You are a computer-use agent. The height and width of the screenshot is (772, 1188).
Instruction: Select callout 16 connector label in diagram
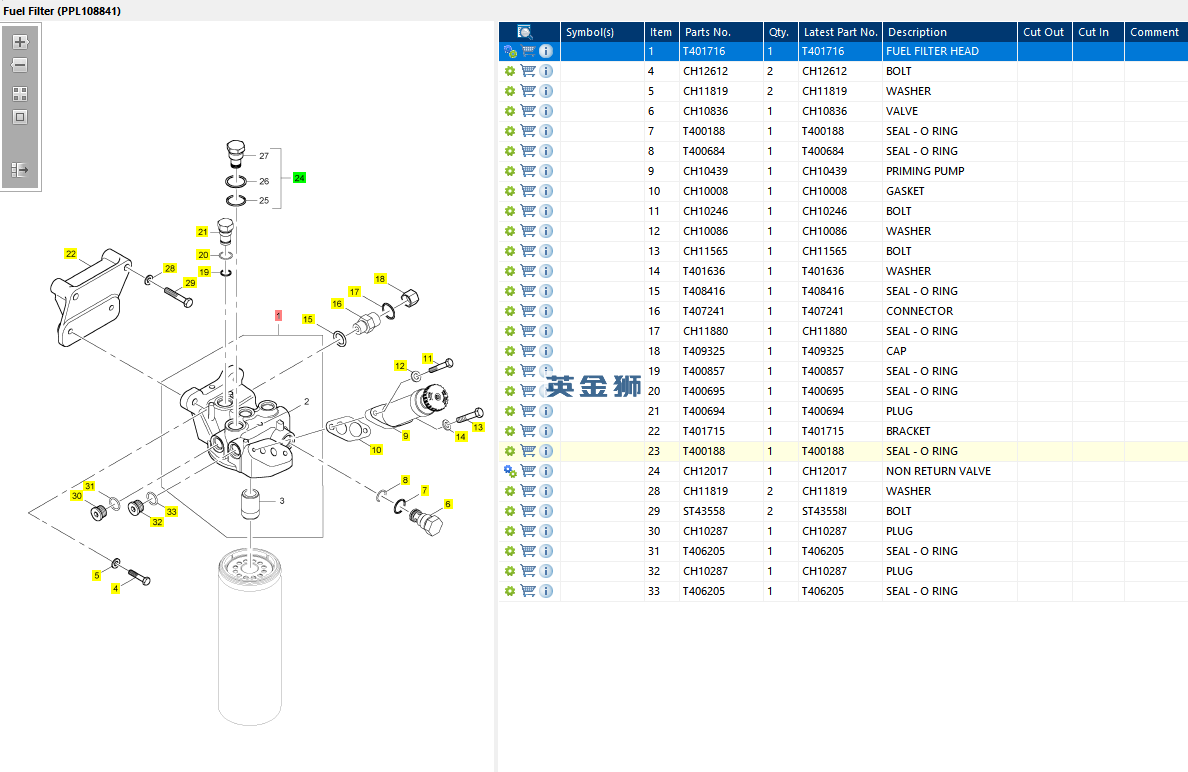tap(337, 304)
